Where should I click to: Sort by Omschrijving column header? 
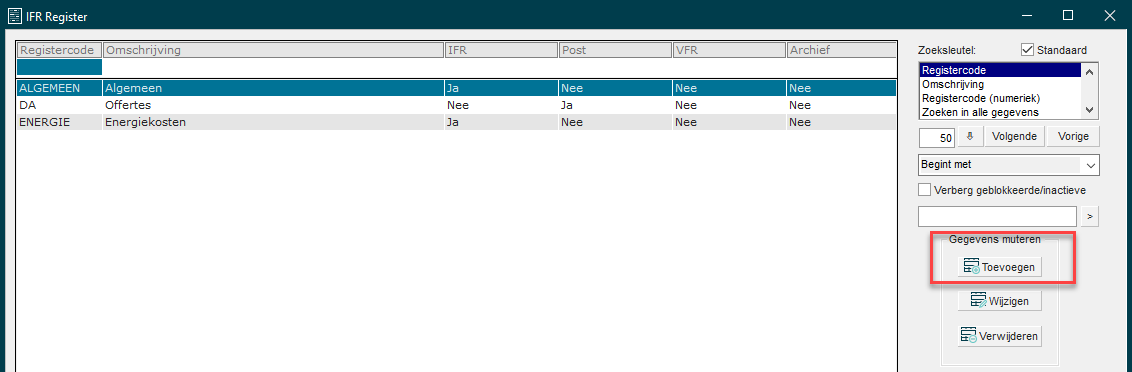[274, 50]
